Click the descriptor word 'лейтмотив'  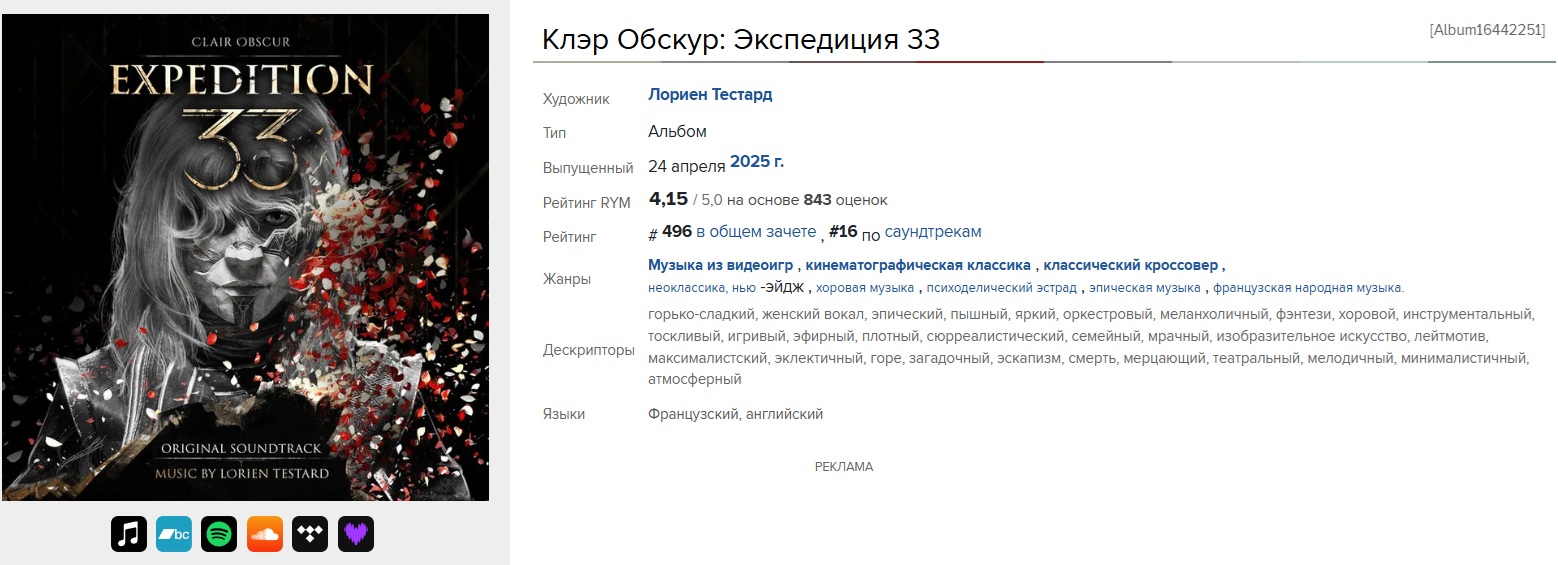coord(1450,336)
